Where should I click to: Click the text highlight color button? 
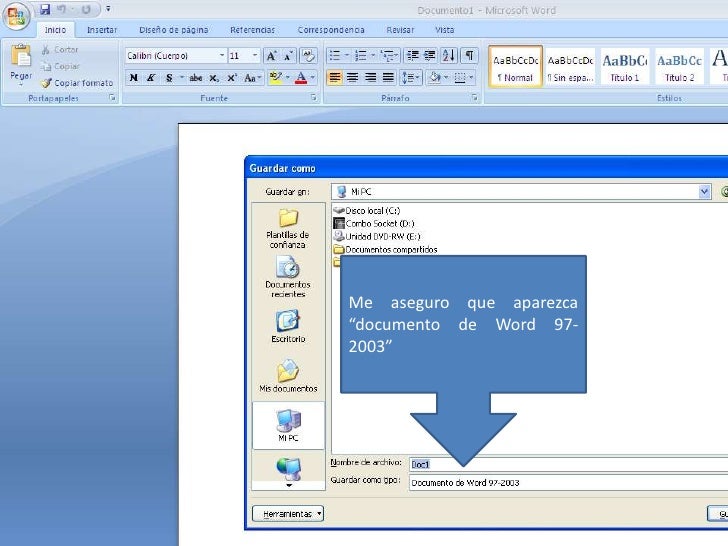click(275, 78)
